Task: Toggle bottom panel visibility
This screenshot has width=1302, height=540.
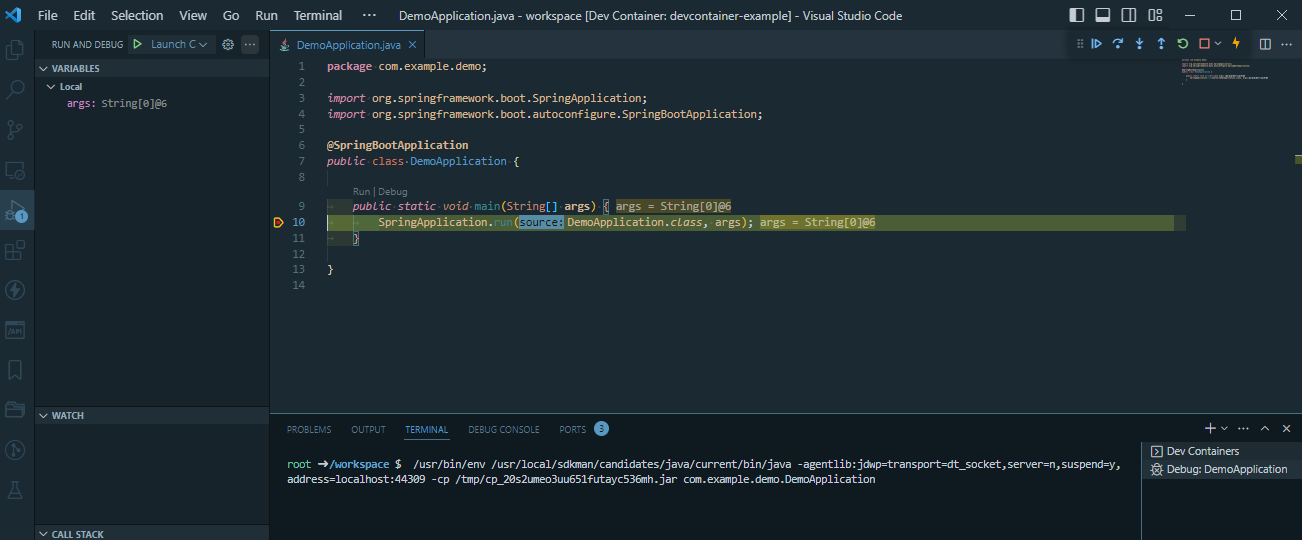Action: coord(1102,15)
